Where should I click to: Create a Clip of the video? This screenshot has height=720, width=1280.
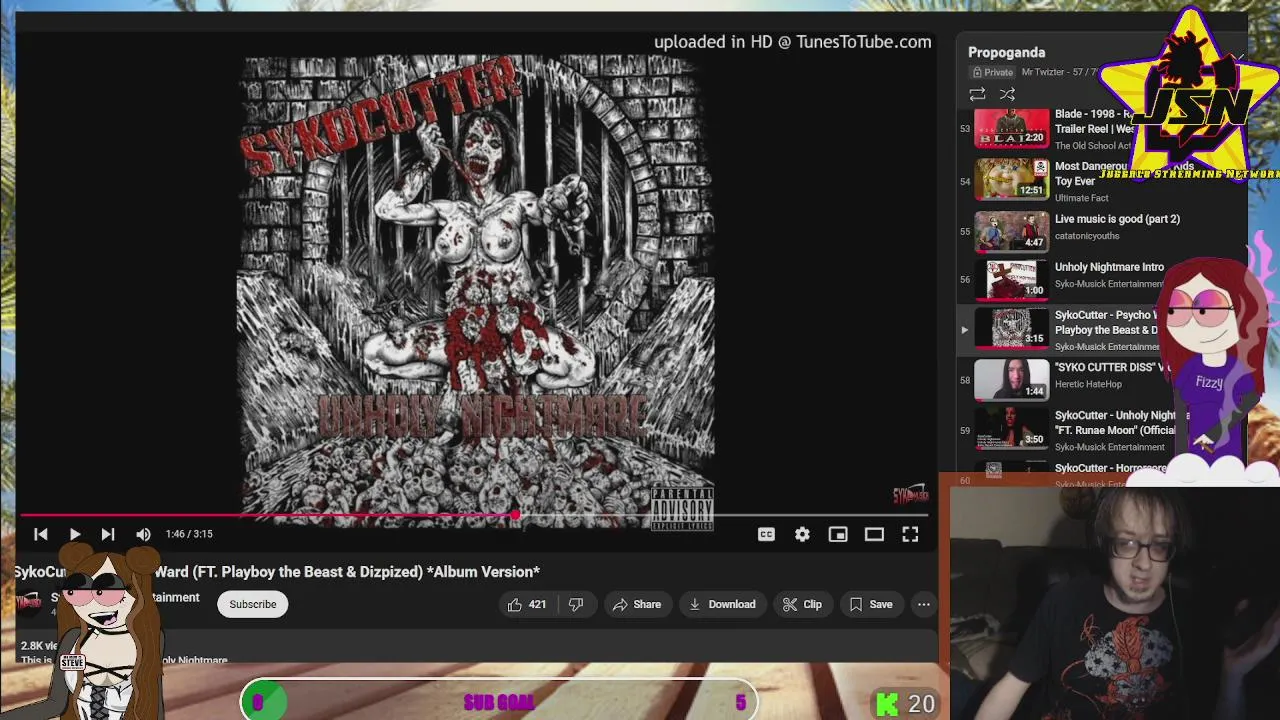tap(802, 604)
